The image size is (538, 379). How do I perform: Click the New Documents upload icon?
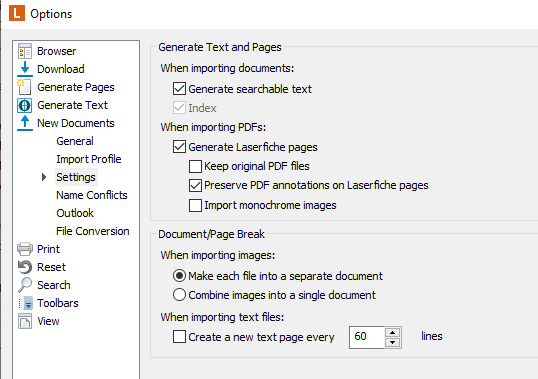tap(25, 123)
